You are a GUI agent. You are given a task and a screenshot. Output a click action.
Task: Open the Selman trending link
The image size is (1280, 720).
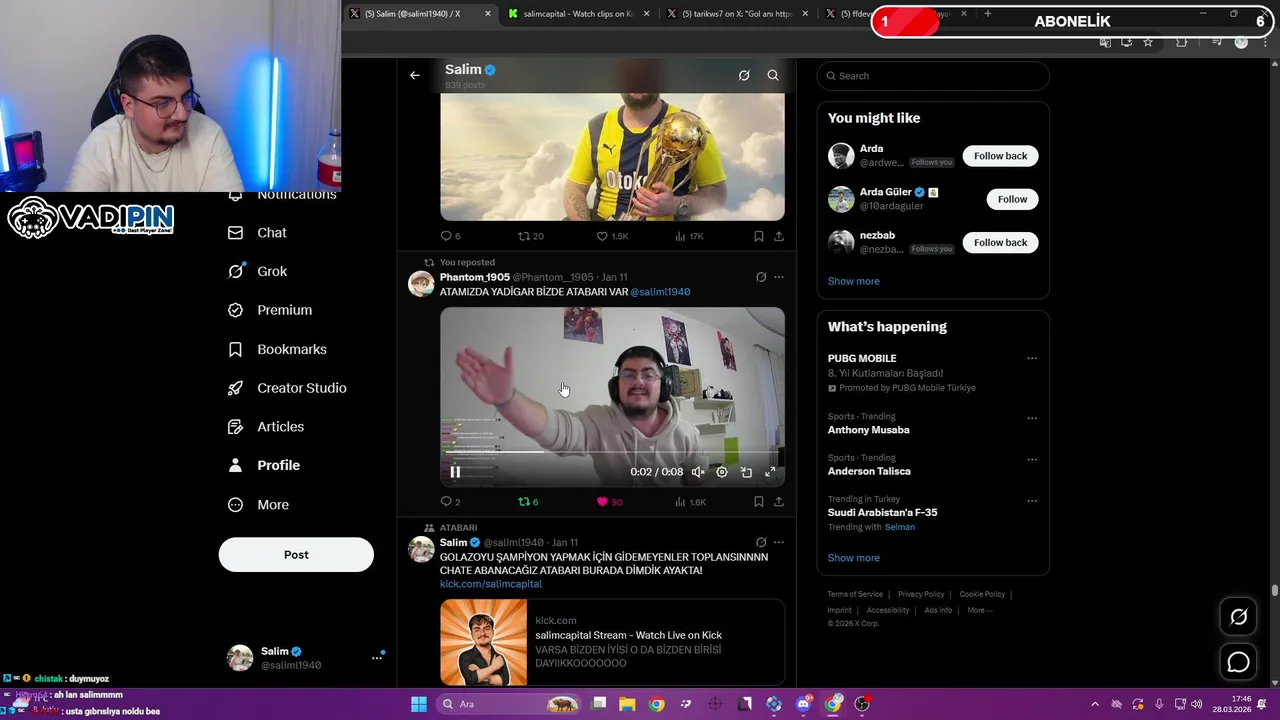(x=899, y=527)
